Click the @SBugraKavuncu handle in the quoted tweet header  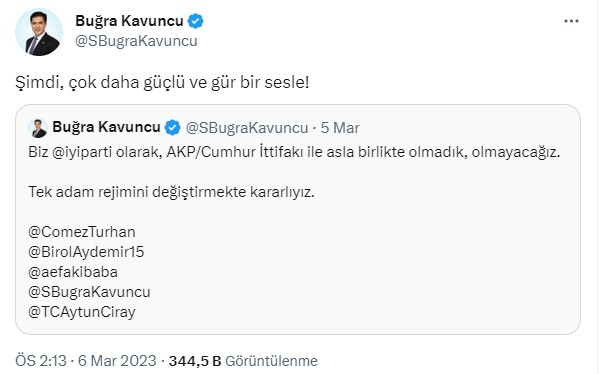tap(247, 128)
